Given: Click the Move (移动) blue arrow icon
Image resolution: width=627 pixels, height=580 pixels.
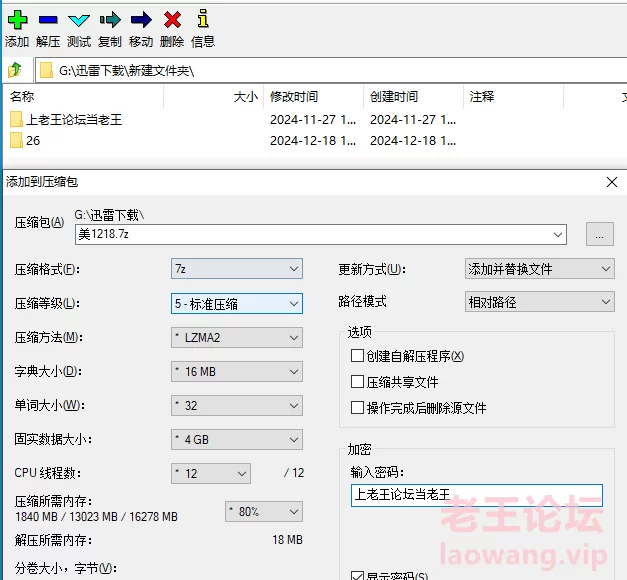Looking at the screenshot, I should point(141,20).
